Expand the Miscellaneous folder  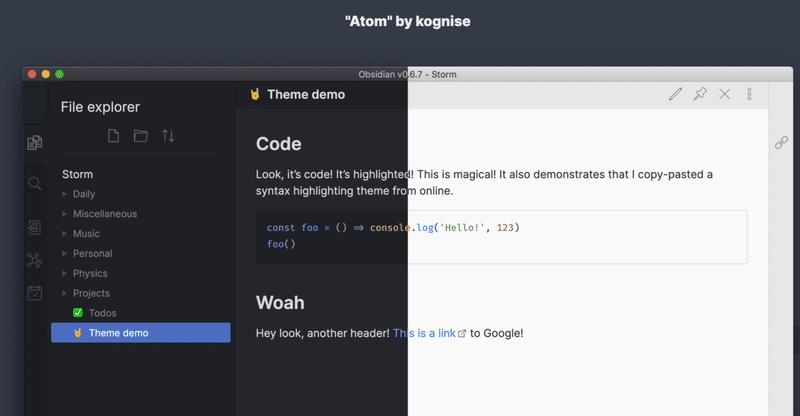click(x=64, y=213)
